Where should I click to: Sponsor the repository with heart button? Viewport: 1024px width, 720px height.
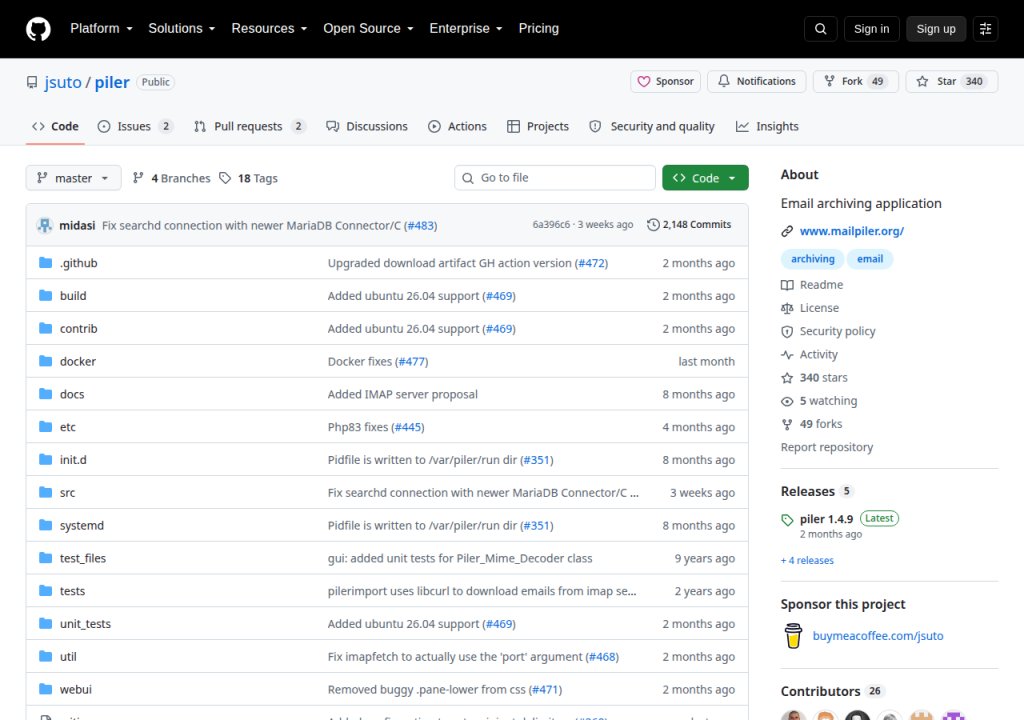pyautogui.click(x=665, y=82)
